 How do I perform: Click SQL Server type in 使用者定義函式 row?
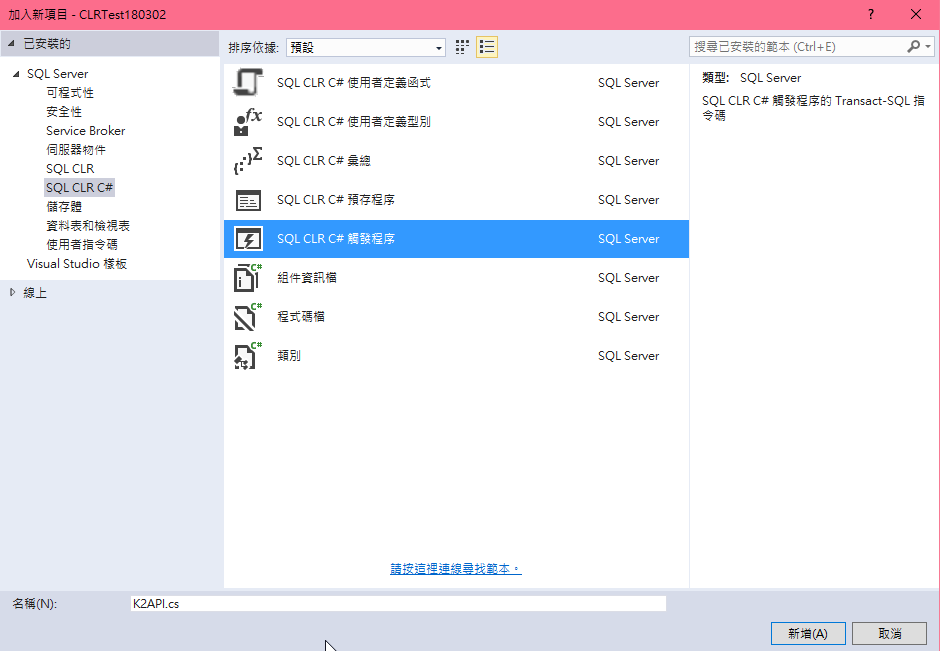pos(628,83)
